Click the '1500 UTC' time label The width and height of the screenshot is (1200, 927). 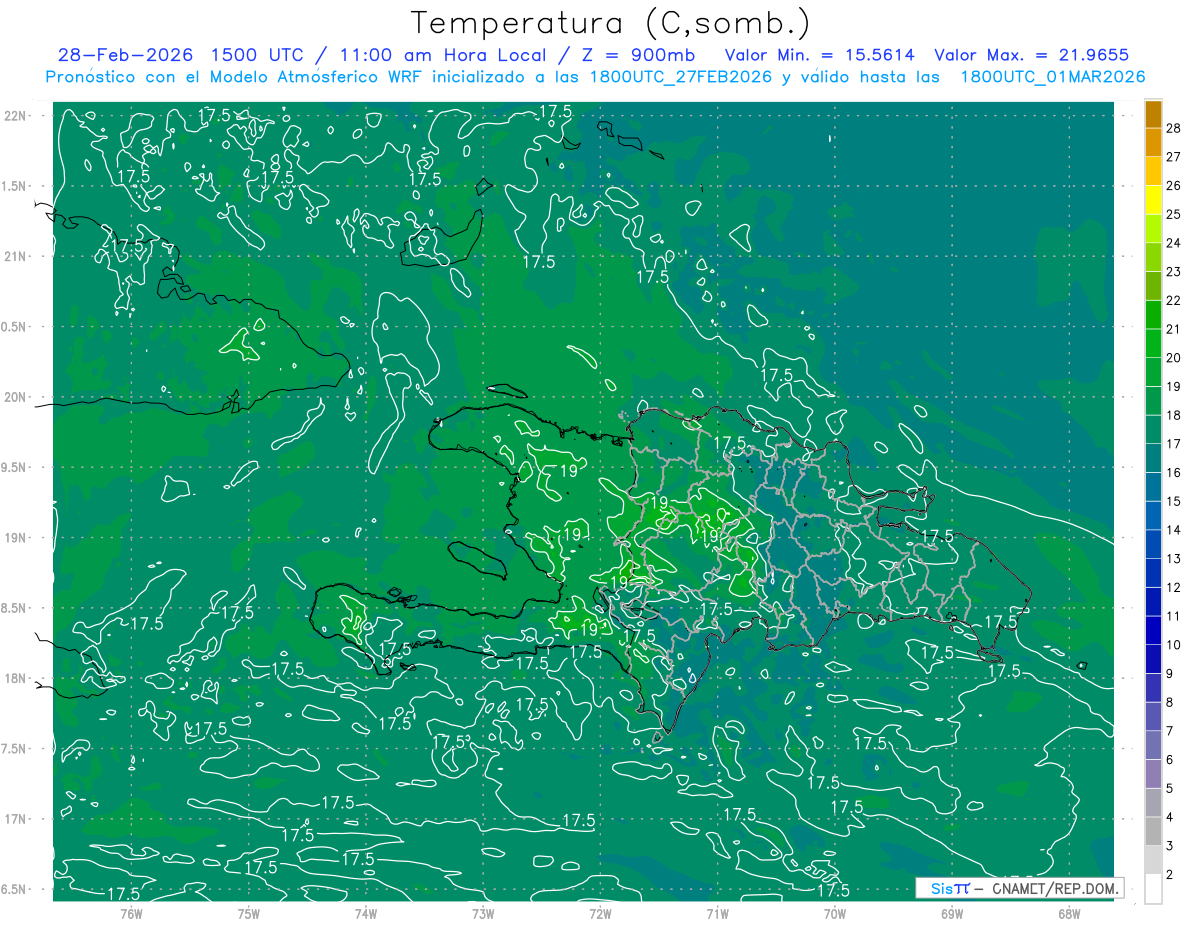coord(263,55)
